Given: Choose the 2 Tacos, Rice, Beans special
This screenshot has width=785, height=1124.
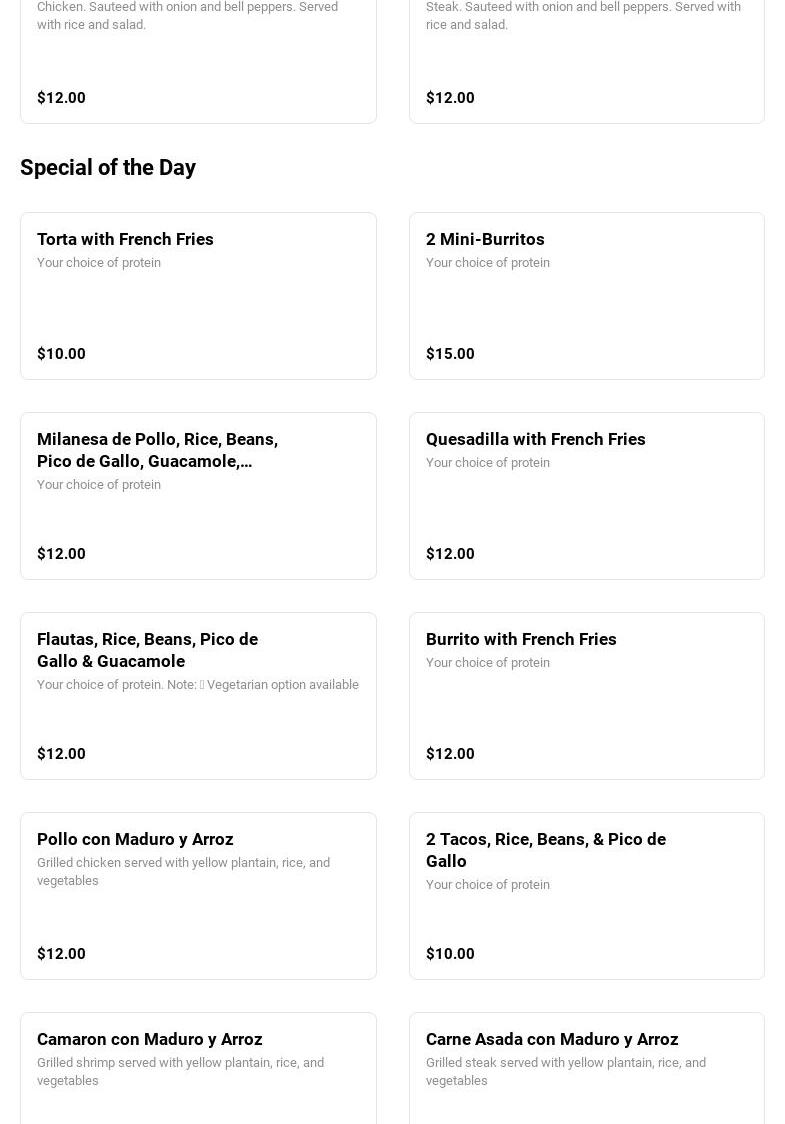Looking at the screenshot, I should point(545,850).
